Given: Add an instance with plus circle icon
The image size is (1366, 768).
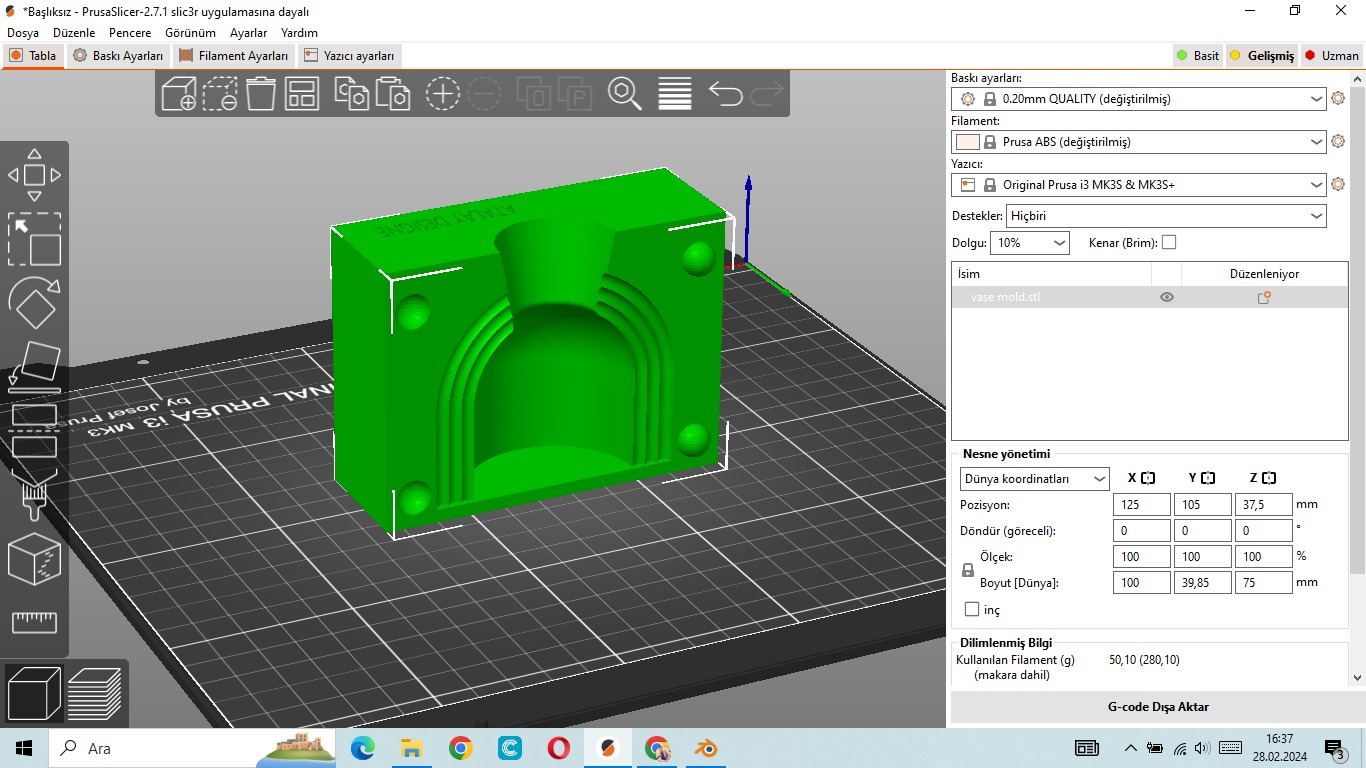Looking at the screenshot, I should coord(442,94).
